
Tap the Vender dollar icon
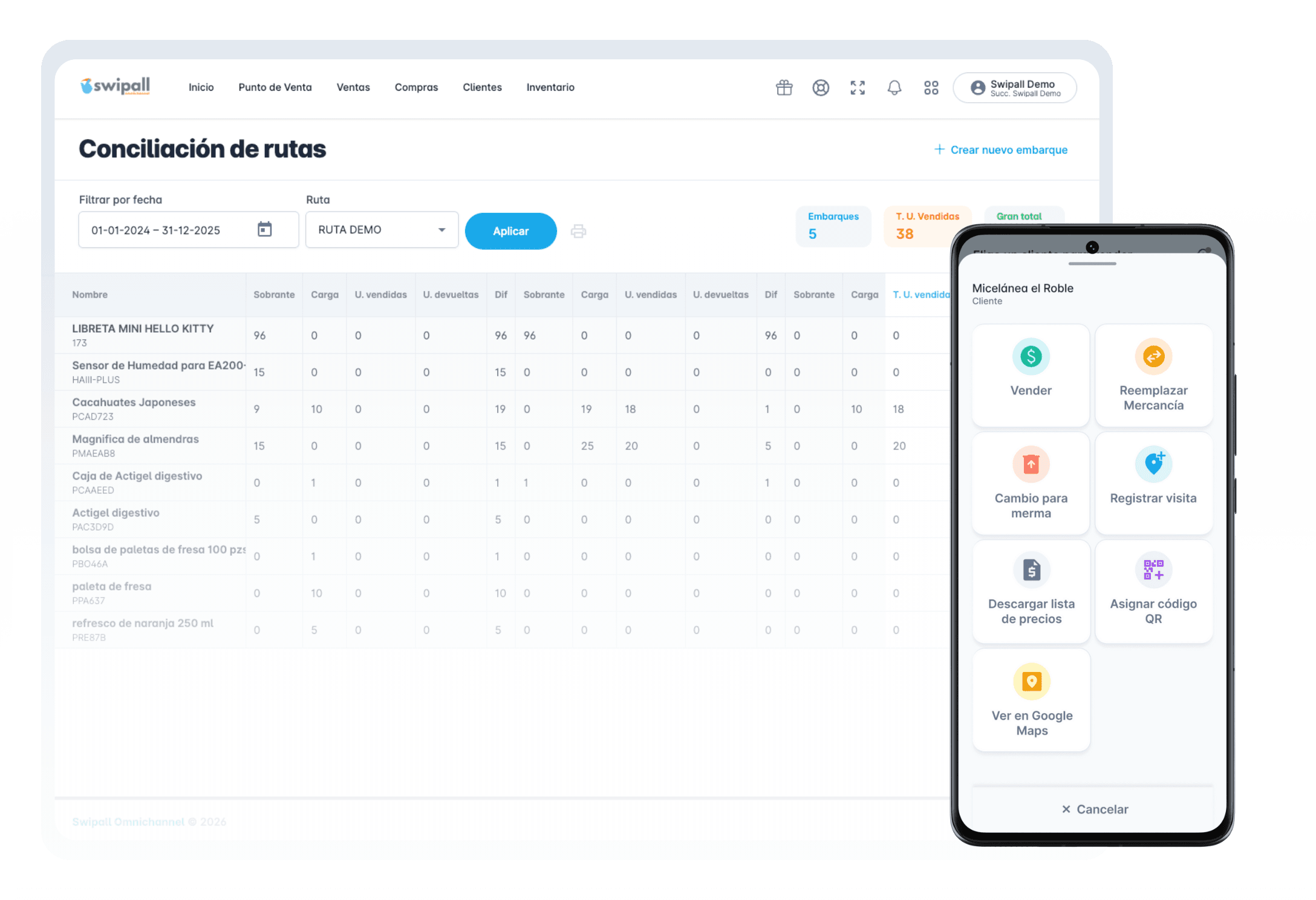pos(1031,357)
